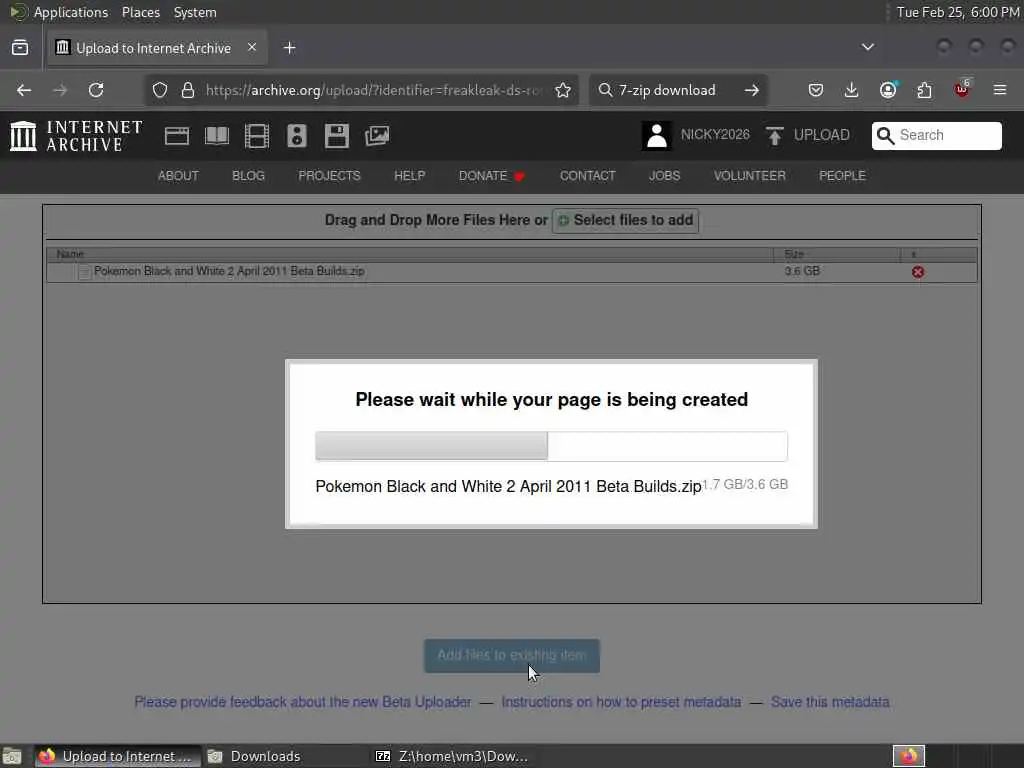
Task: Click the upload arrow icon
Action: [x=775, y=136]
